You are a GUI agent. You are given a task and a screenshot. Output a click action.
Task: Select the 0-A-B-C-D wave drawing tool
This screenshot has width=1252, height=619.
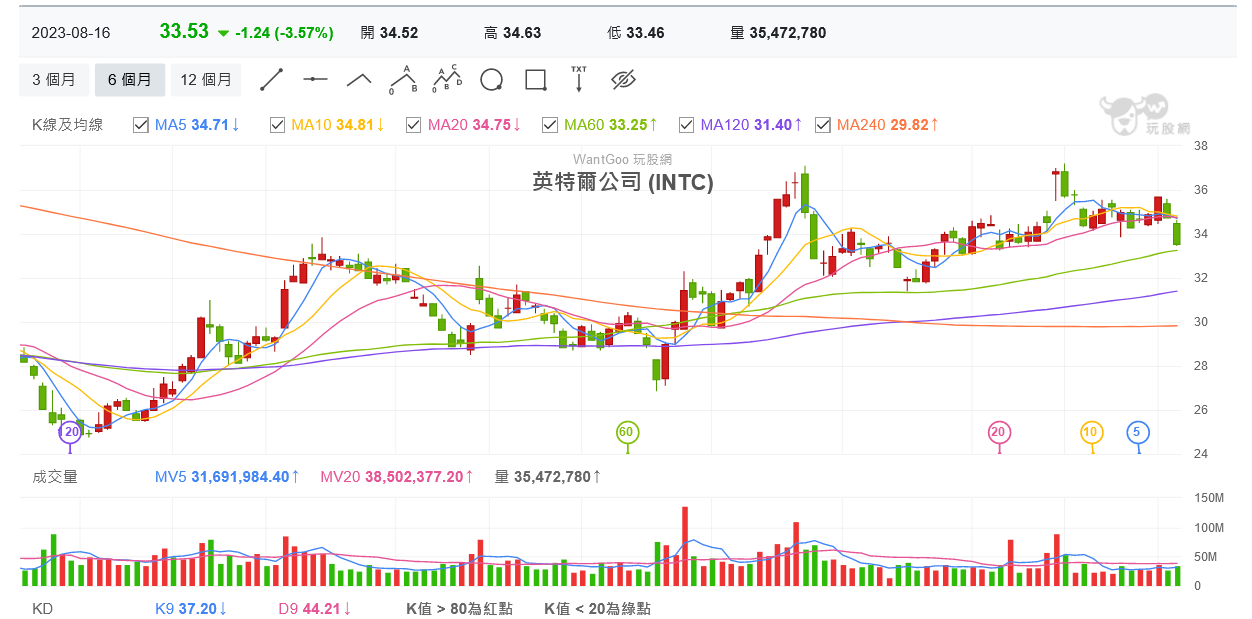pyautogui.click(x=447, y=80)
